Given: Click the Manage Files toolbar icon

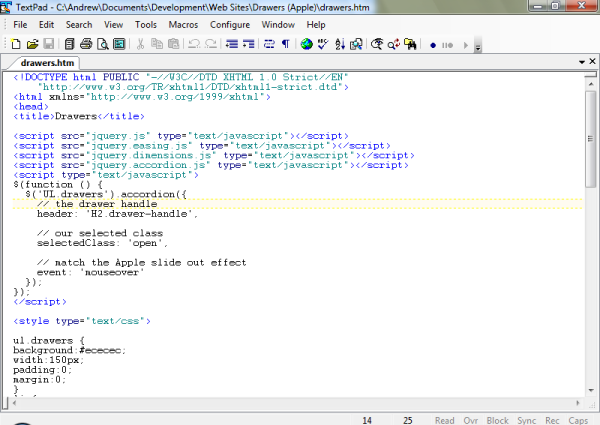Looking at the screenshot, I should pyautogui.click(x=69, y=44).
